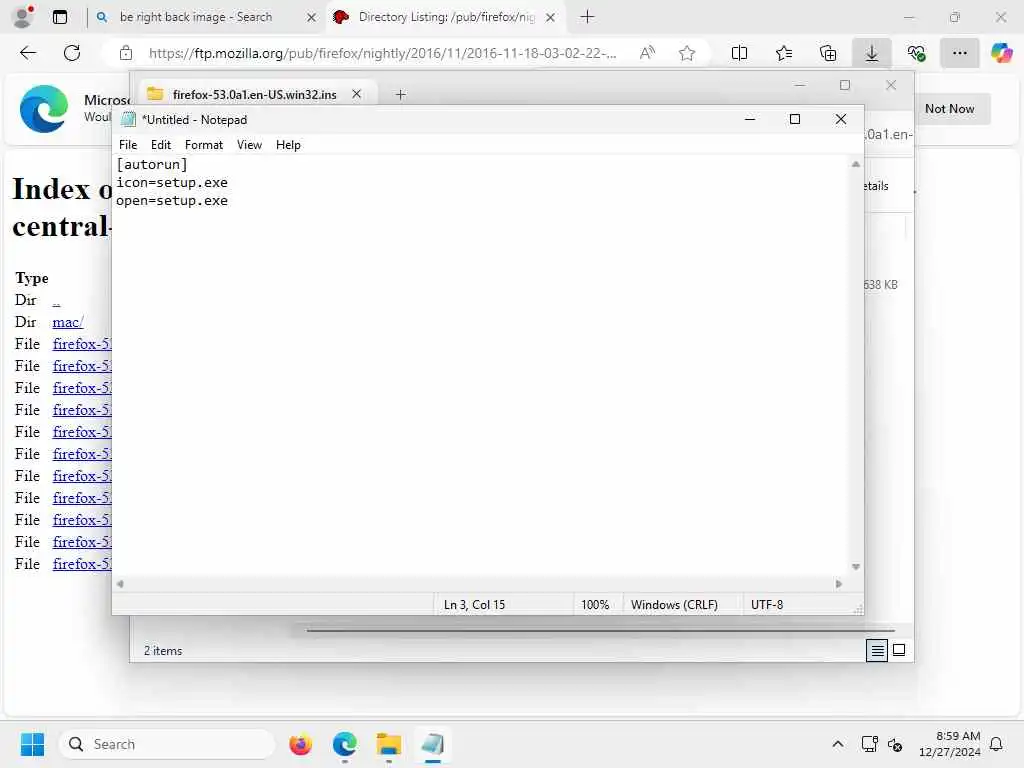
Task: Switch to the Directory Listing Edge tab
Action: click(x=446, y=17)
